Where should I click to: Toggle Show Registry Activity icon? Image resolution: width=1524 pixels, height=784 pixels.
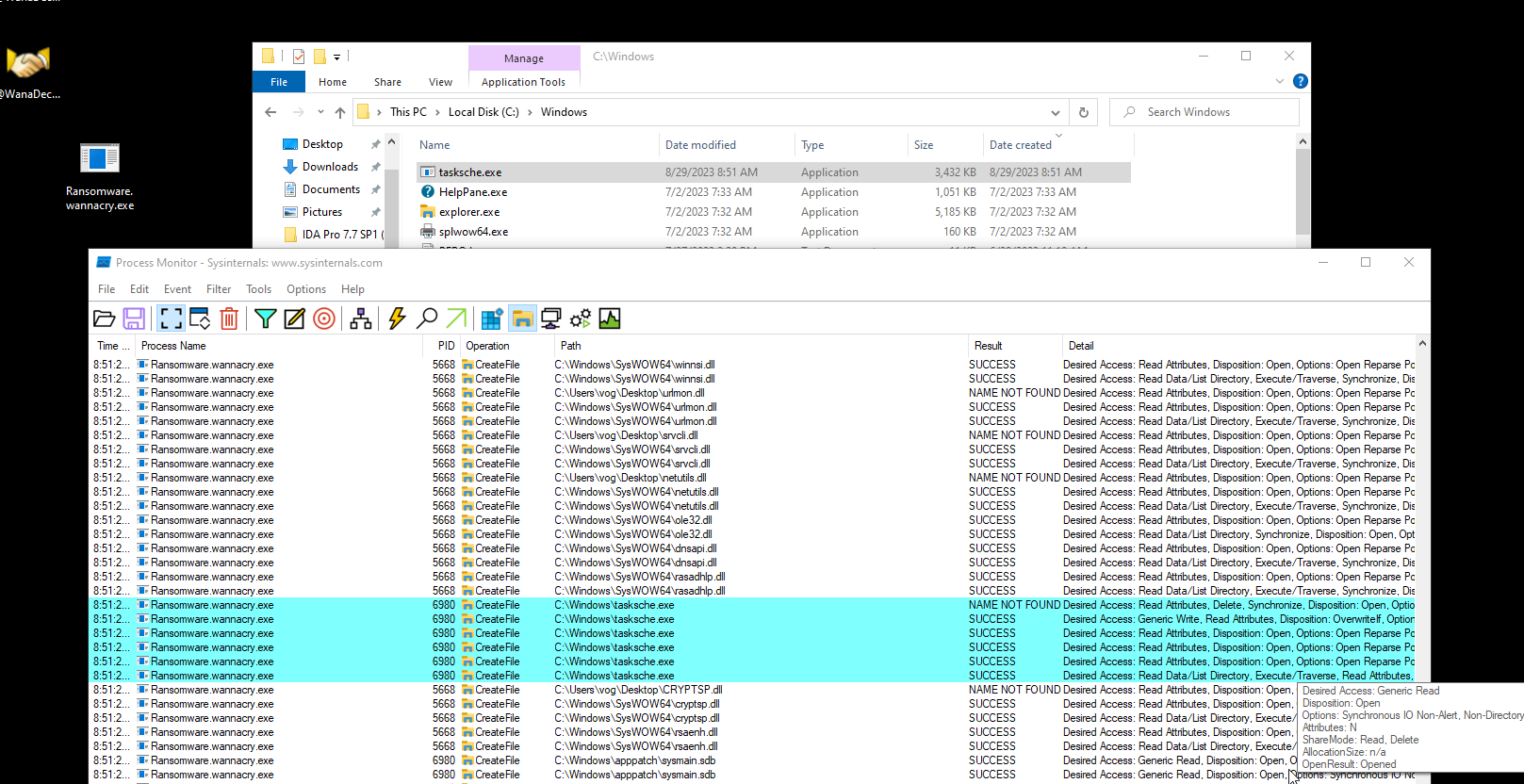492,318
